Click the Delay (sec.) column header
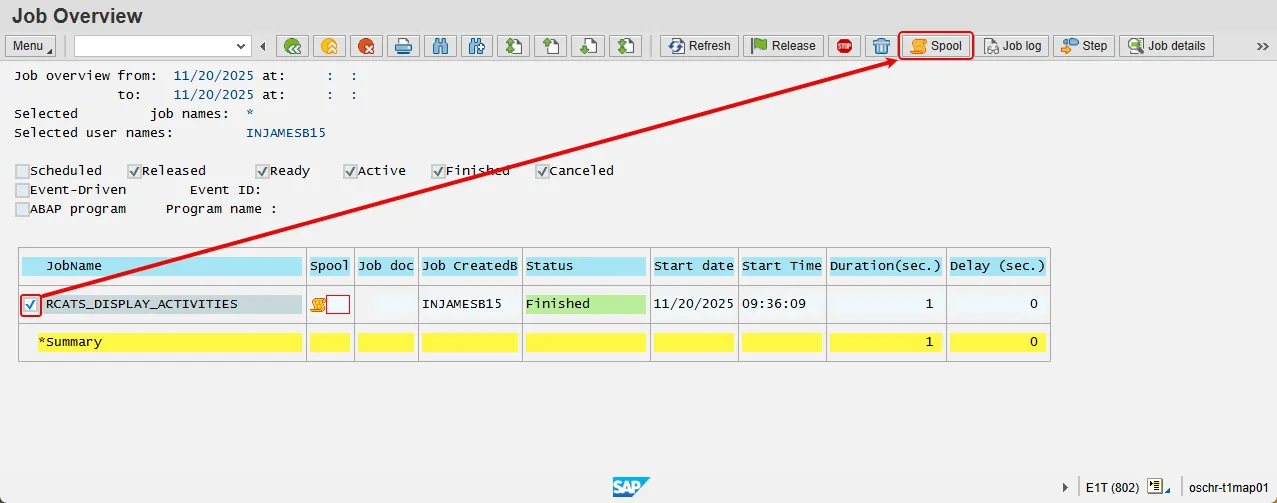Image resolution: width=1277 pixels, height=503 pixels. coord(998,266)
